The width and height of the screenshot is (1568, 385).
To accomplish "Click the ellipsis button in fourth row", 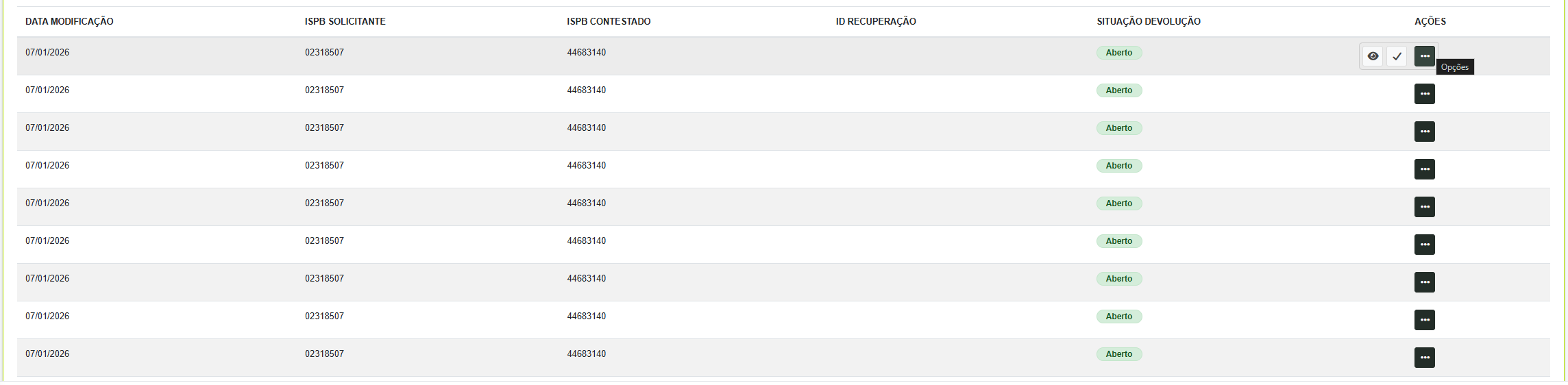I will click(x=1424, y=169).
